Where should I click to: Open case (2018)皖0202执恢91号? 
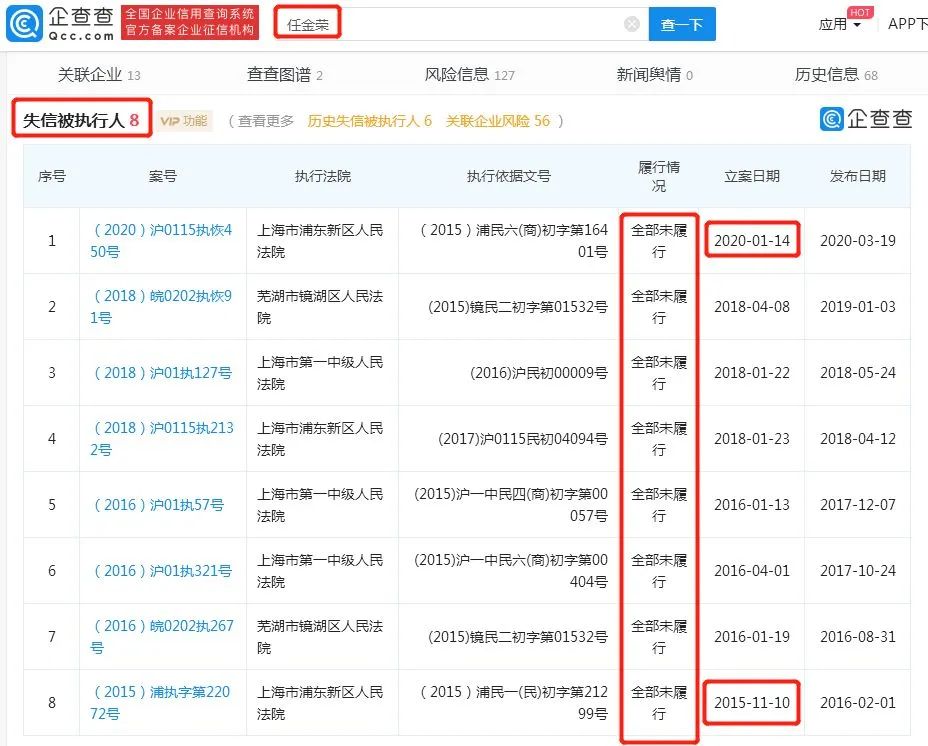pyautogui.click(x=161, y=307)
